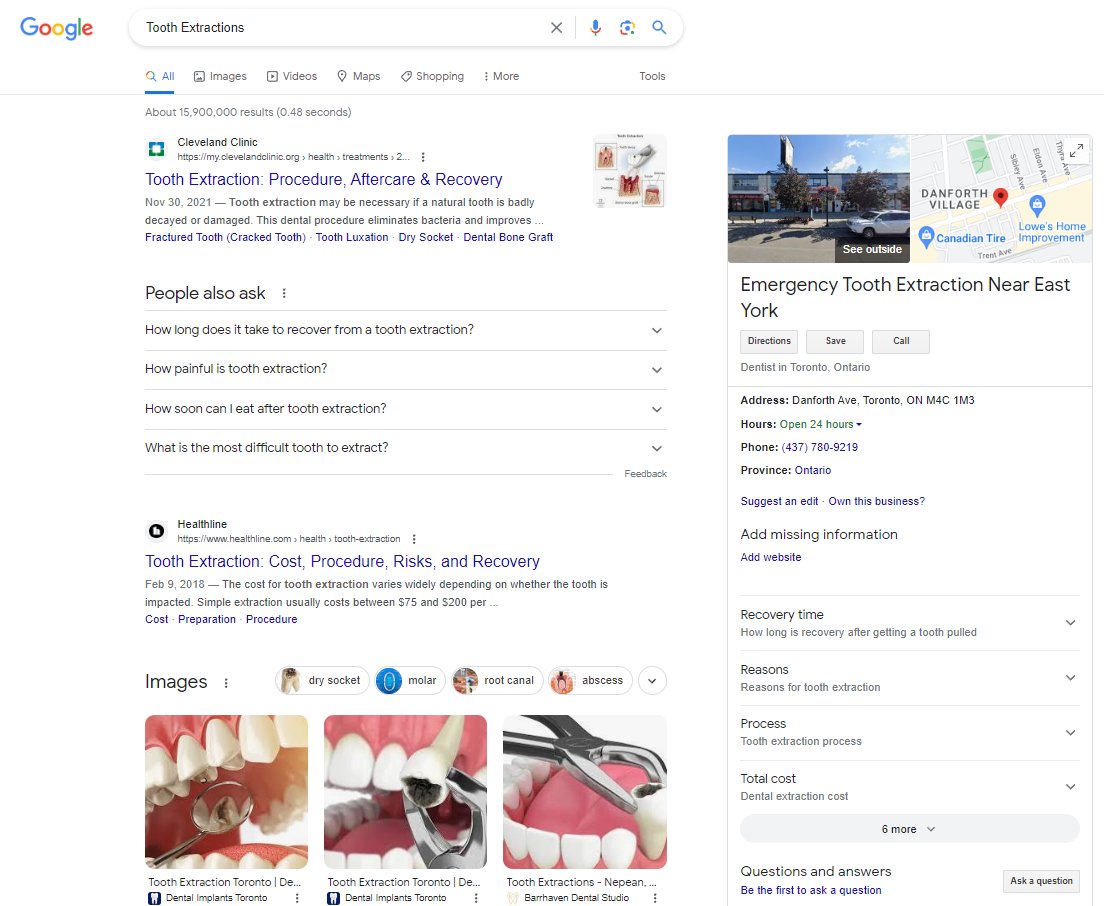
Task: Click the 'Add website' link
Action: (x=771, y=557)
